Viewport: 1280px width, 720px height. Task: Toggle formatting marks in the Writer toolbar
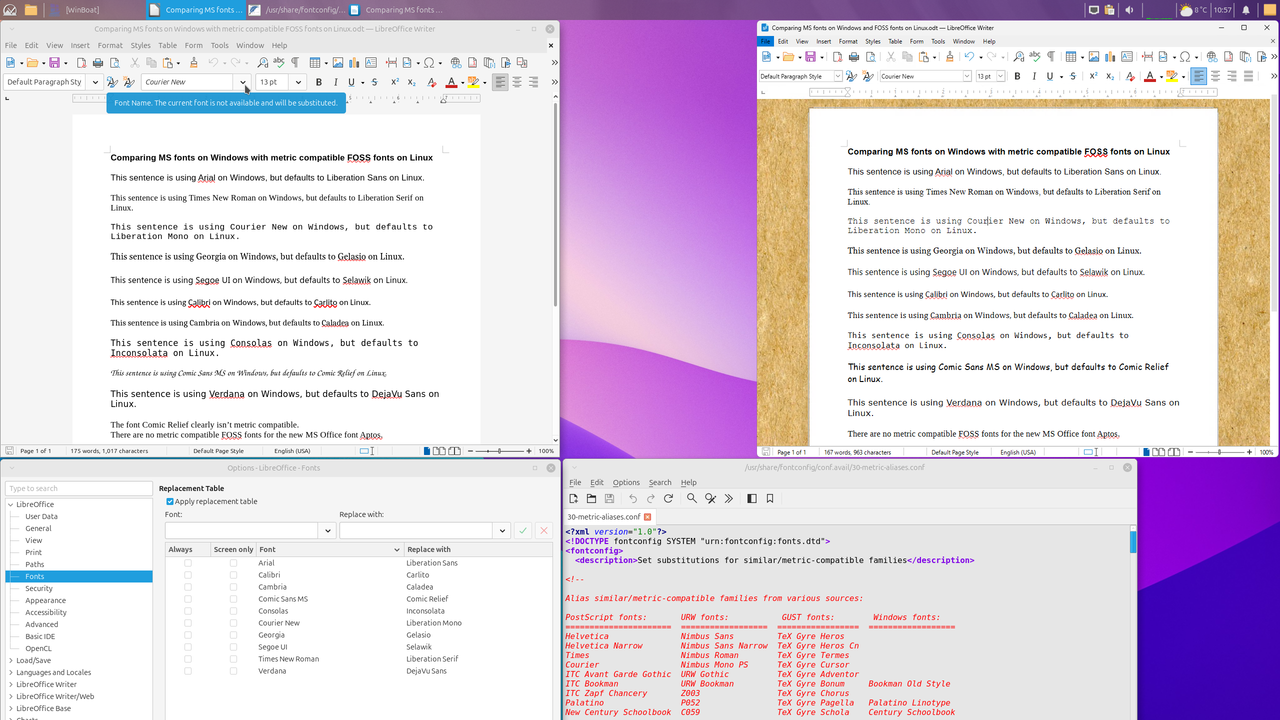point(294,62)
